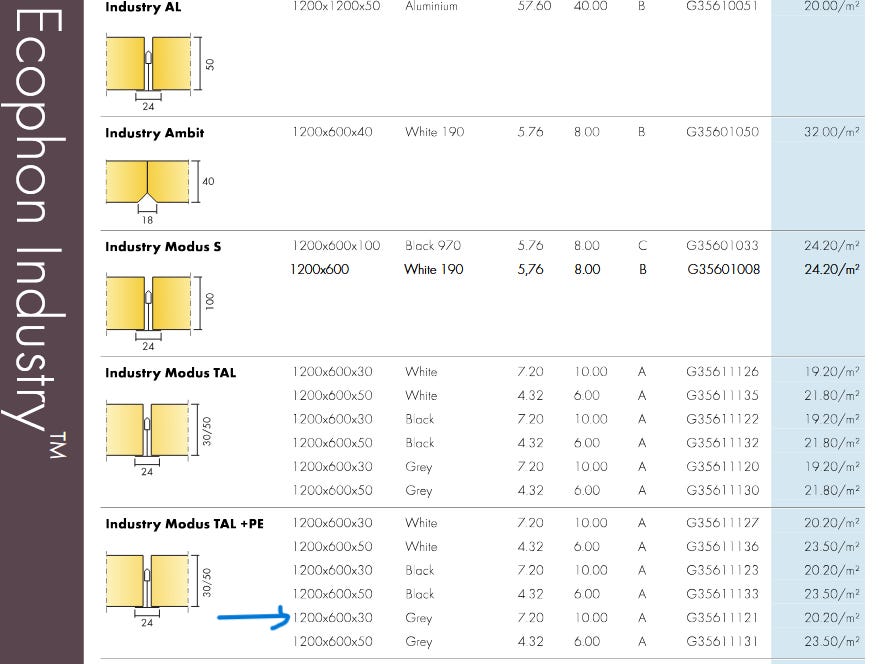
Task: Click the 'Aluminium' colour cell
Action: pyautogui.click(x=431, y=6)
